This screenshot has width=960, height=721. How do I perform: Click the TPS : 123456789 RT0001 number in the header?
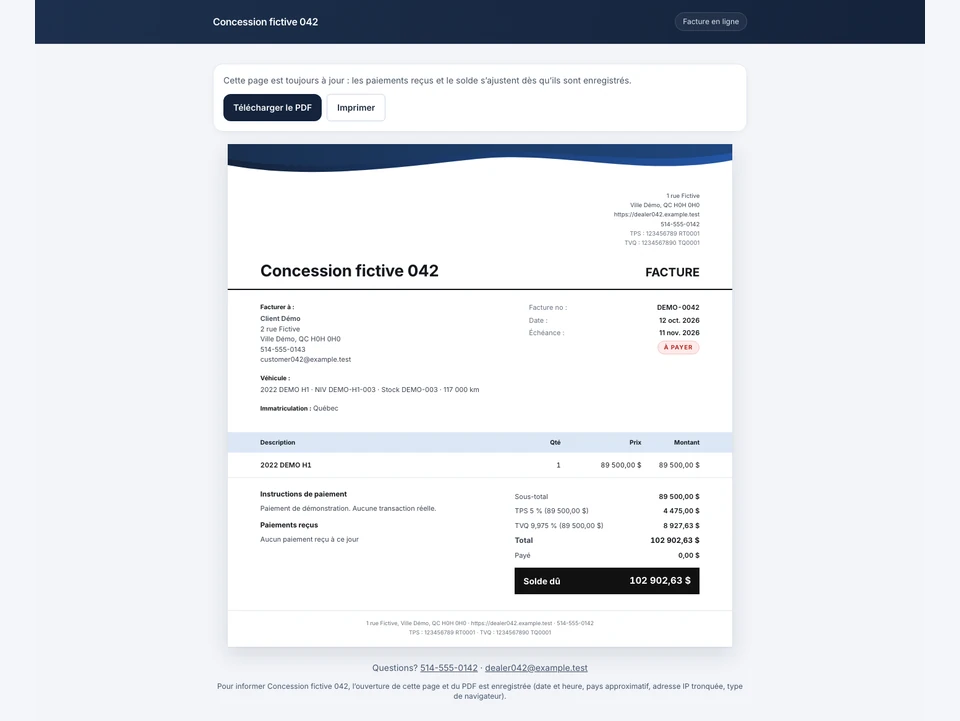click(664, 233)
